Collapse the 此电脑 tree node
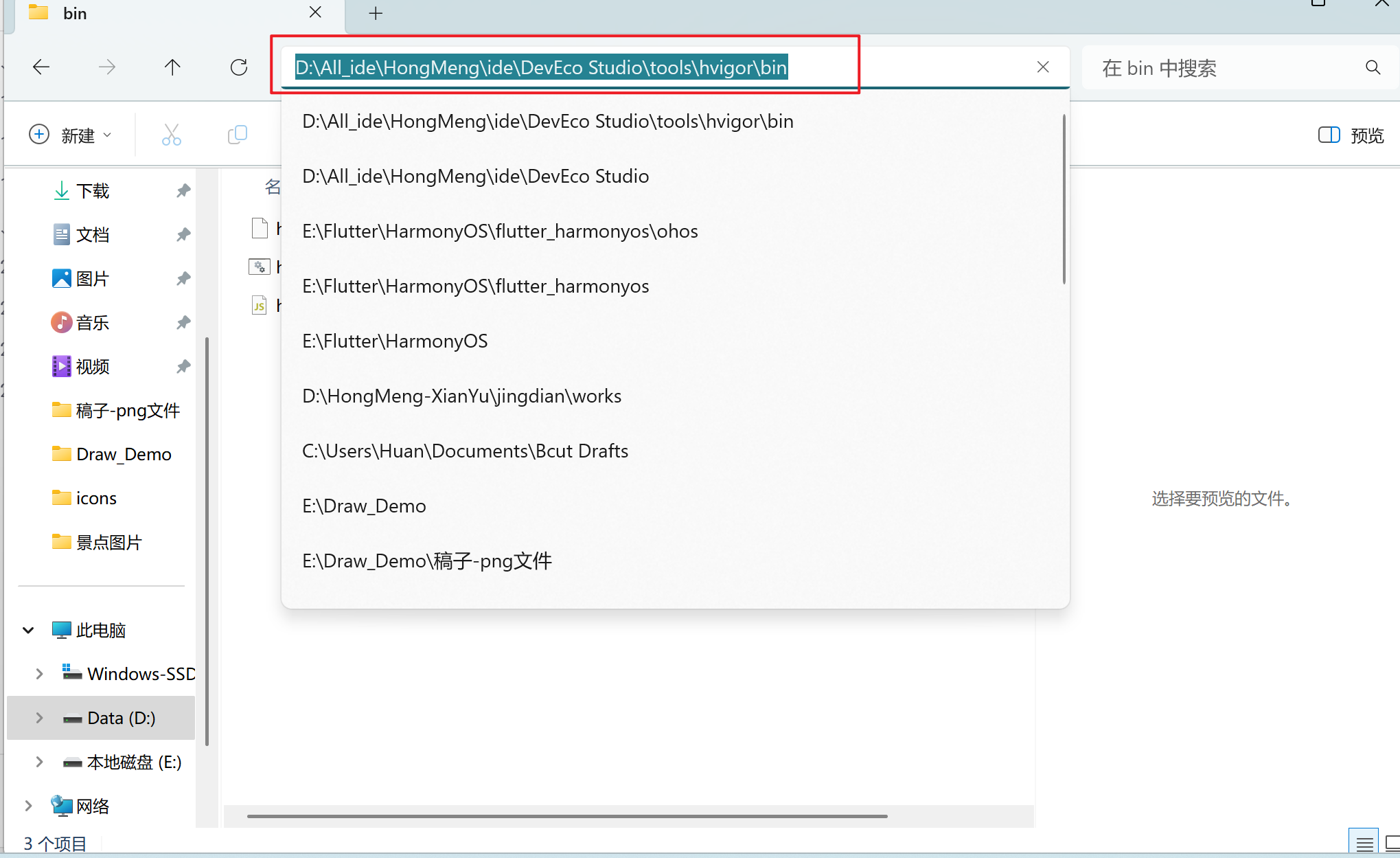 (x=28, y=630)
